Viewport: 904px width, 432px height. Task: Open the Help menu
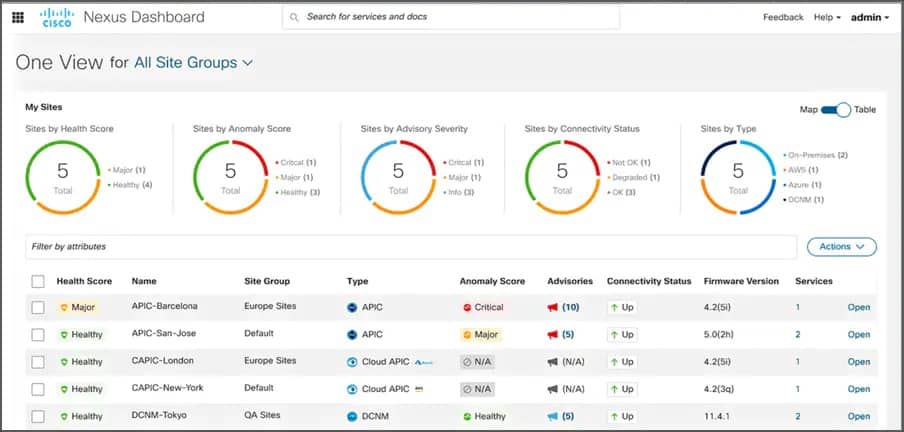point(827,17)
